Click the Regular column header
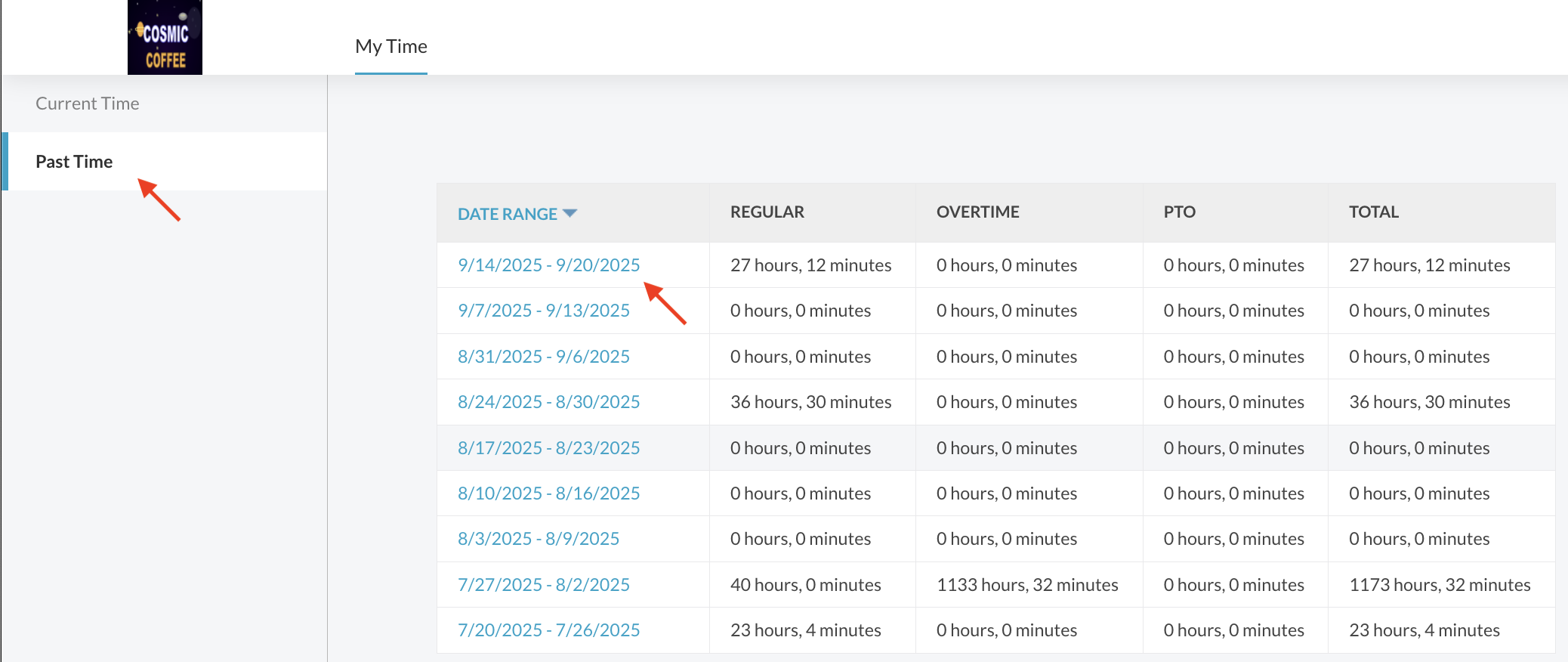 (767, 212)
